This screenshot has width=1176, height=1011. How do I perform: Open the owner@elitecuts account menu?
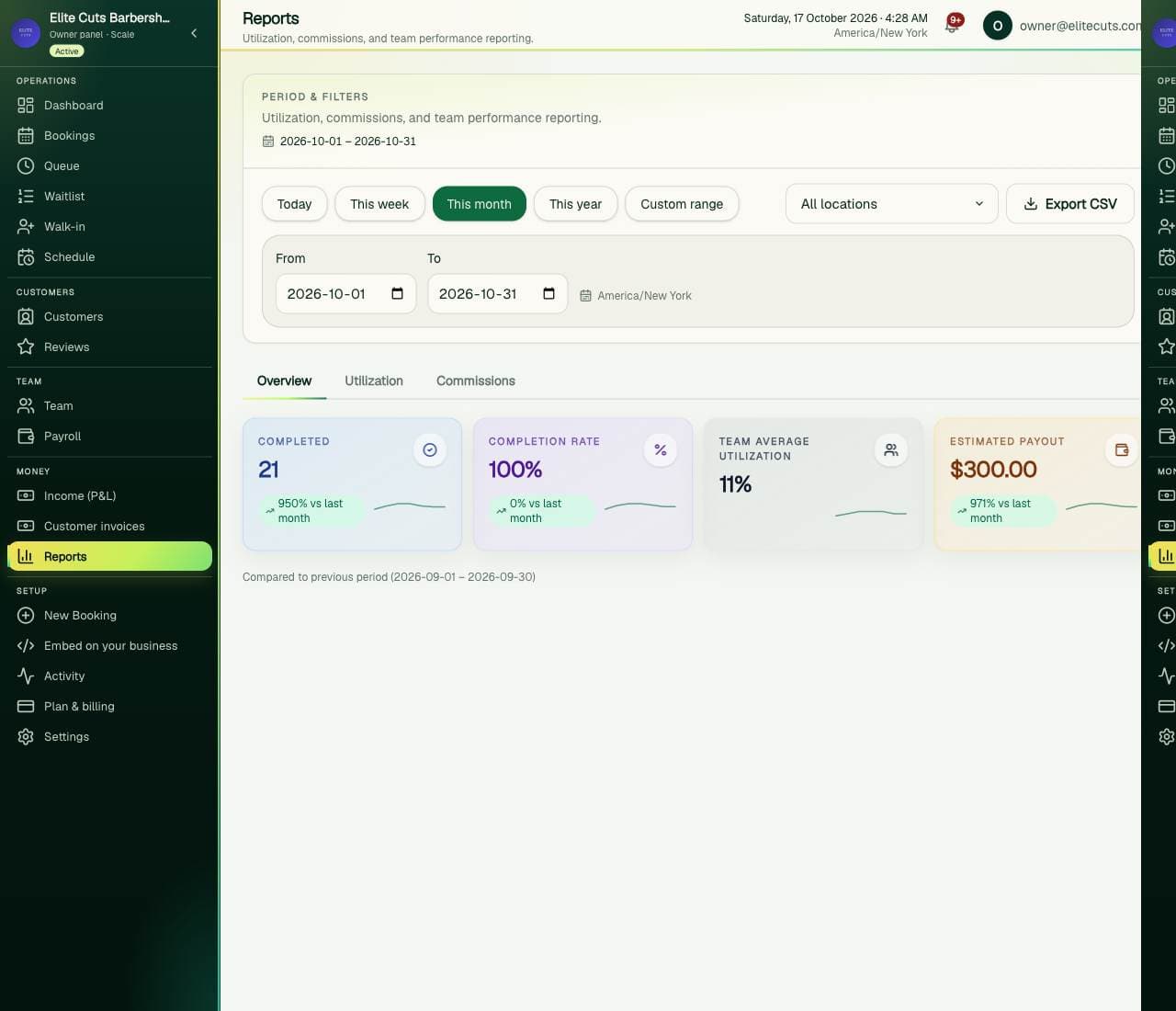1062,26
